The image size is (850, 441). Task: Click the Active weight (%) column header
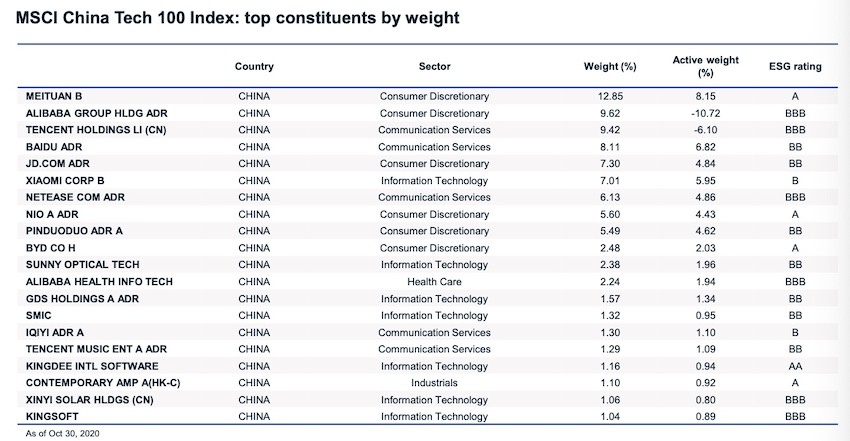[x=705, y=66]
